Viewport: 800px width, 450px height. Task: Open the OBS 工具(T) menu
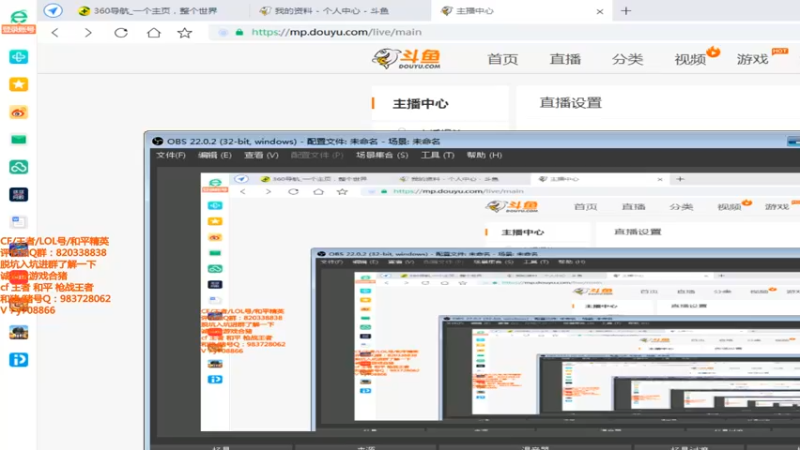[x=437, y=155]
